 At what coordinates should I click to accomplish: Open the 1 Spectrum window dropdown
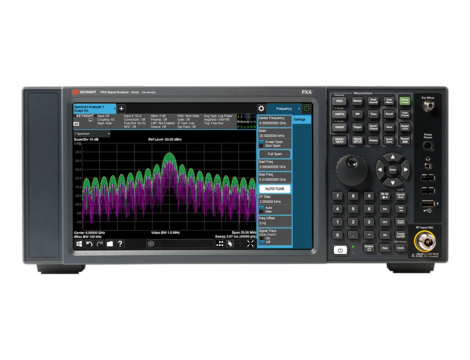(x=92, y=134)
